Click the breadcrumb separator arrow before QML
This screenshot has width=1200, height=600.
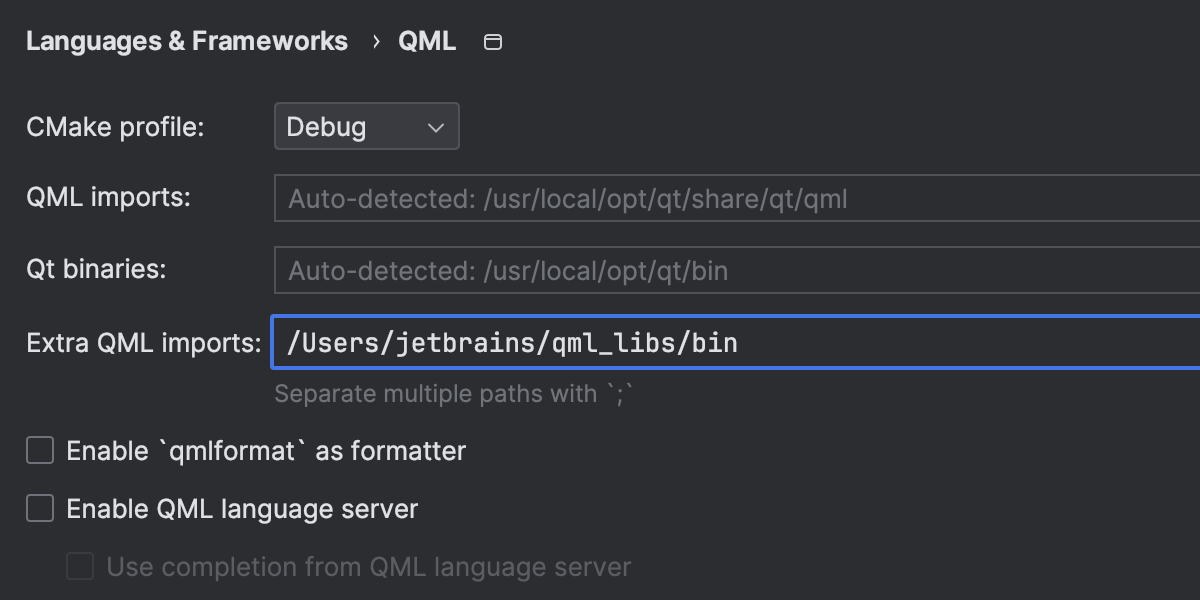376,42
